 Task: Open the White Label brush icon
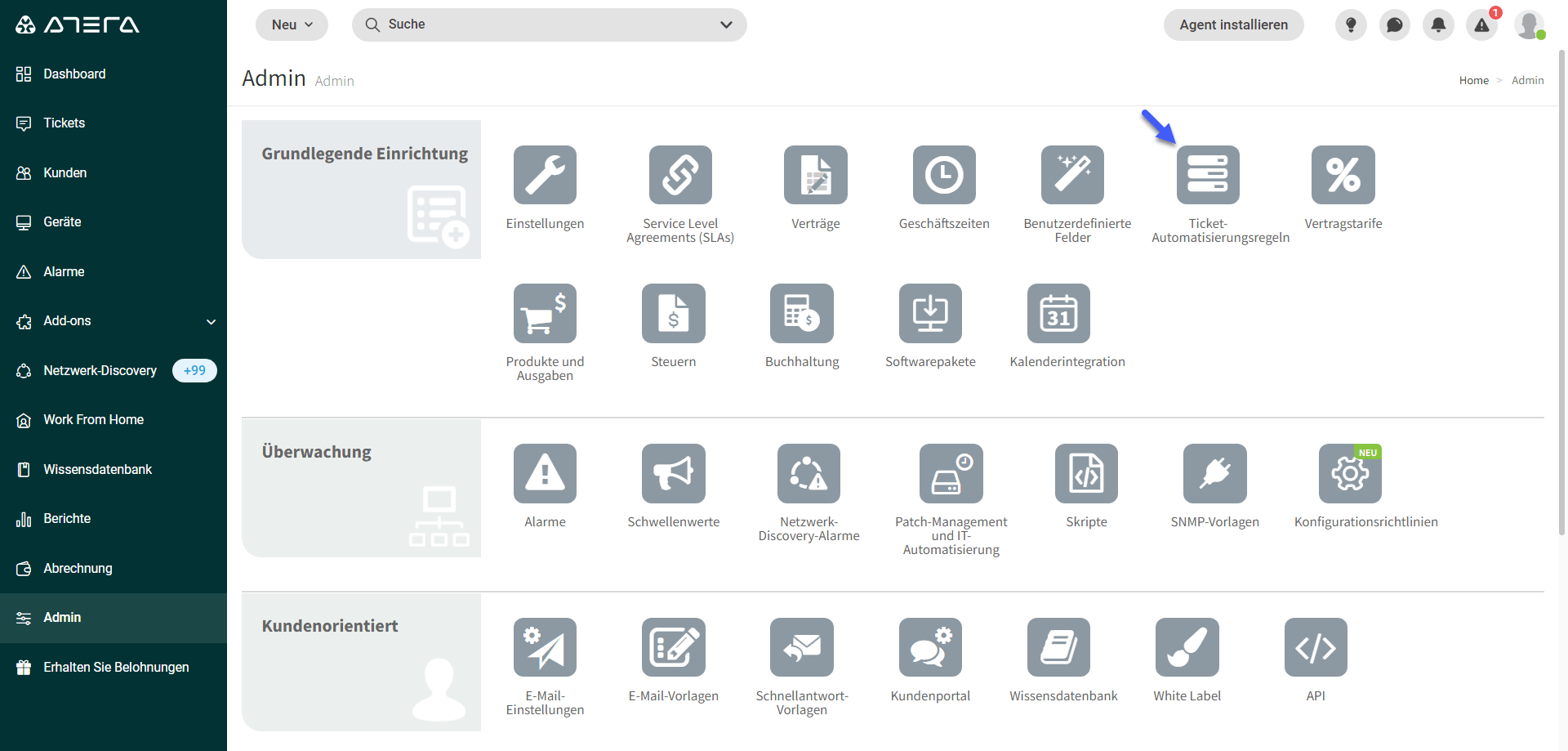coord(1187,647)
